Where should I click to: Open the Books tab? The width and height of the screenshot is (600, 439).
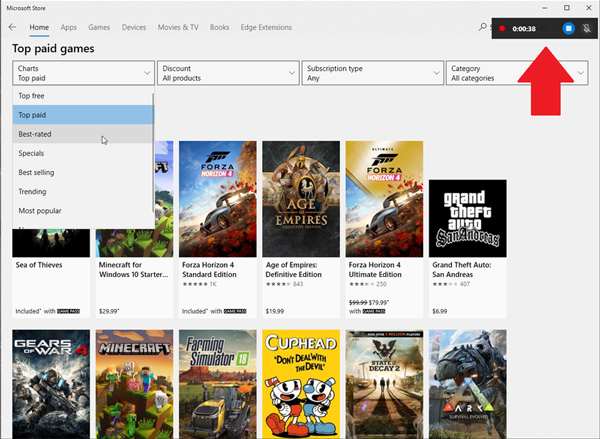pos(219,27)
